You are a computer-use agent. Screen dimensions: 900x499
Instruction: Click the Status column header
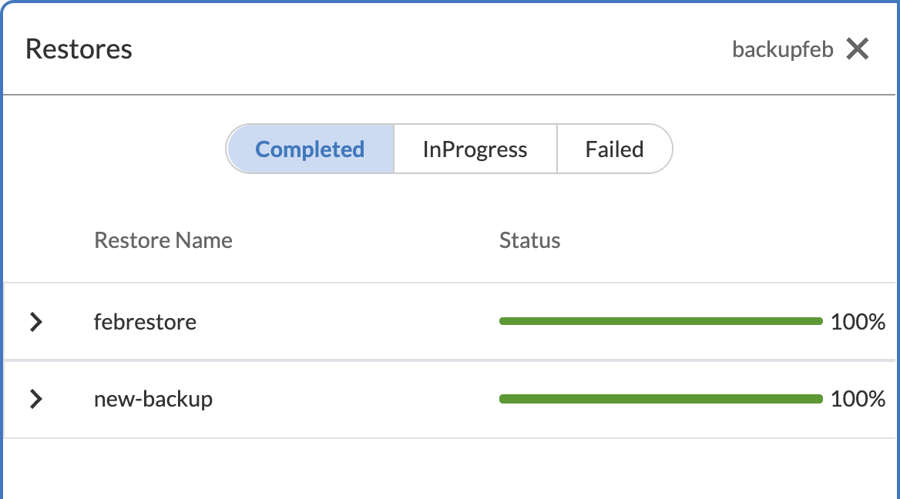[530, 240]
